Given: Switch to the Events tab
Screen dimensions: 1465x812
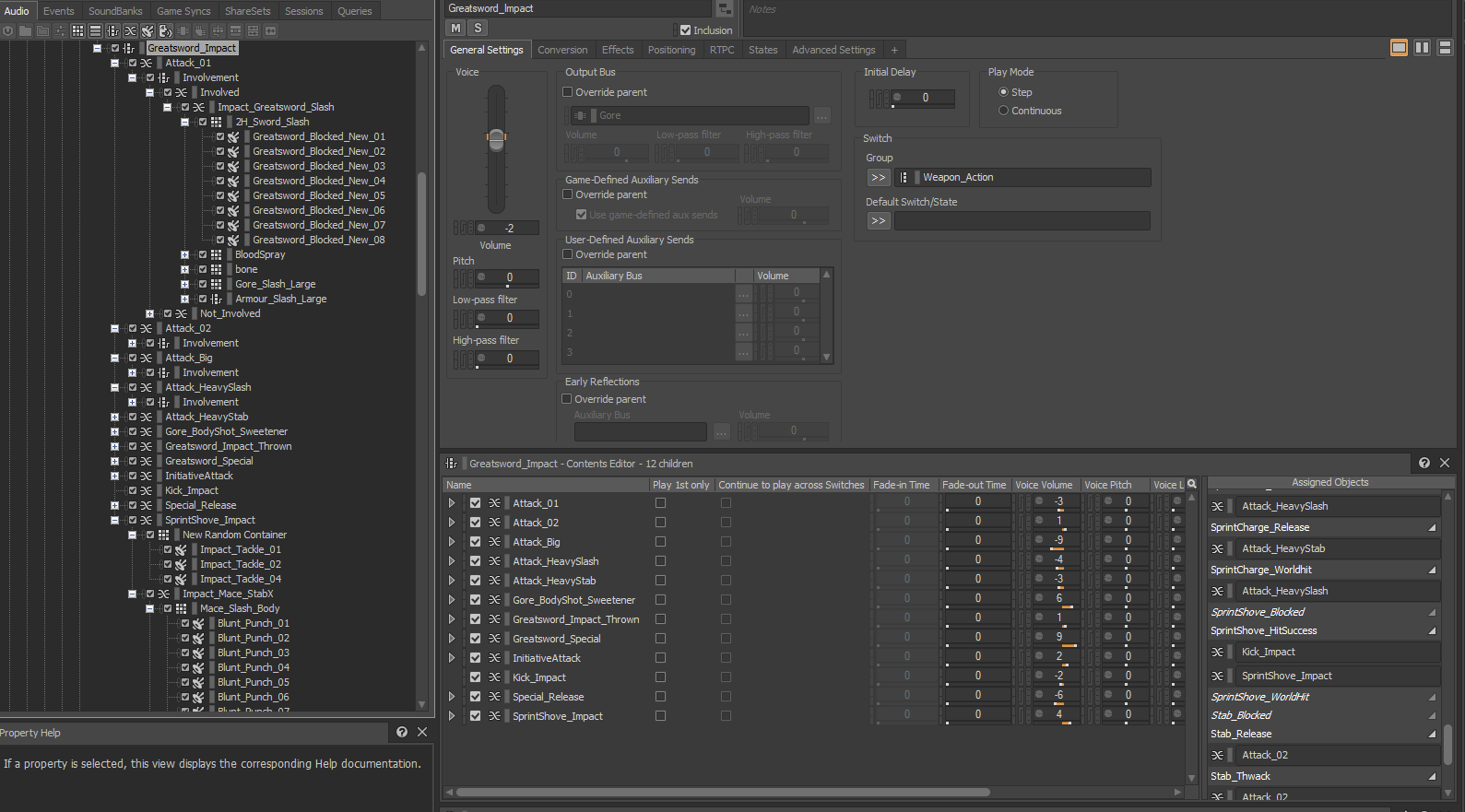Looking at the screenshot, I should tap(58, 11).
